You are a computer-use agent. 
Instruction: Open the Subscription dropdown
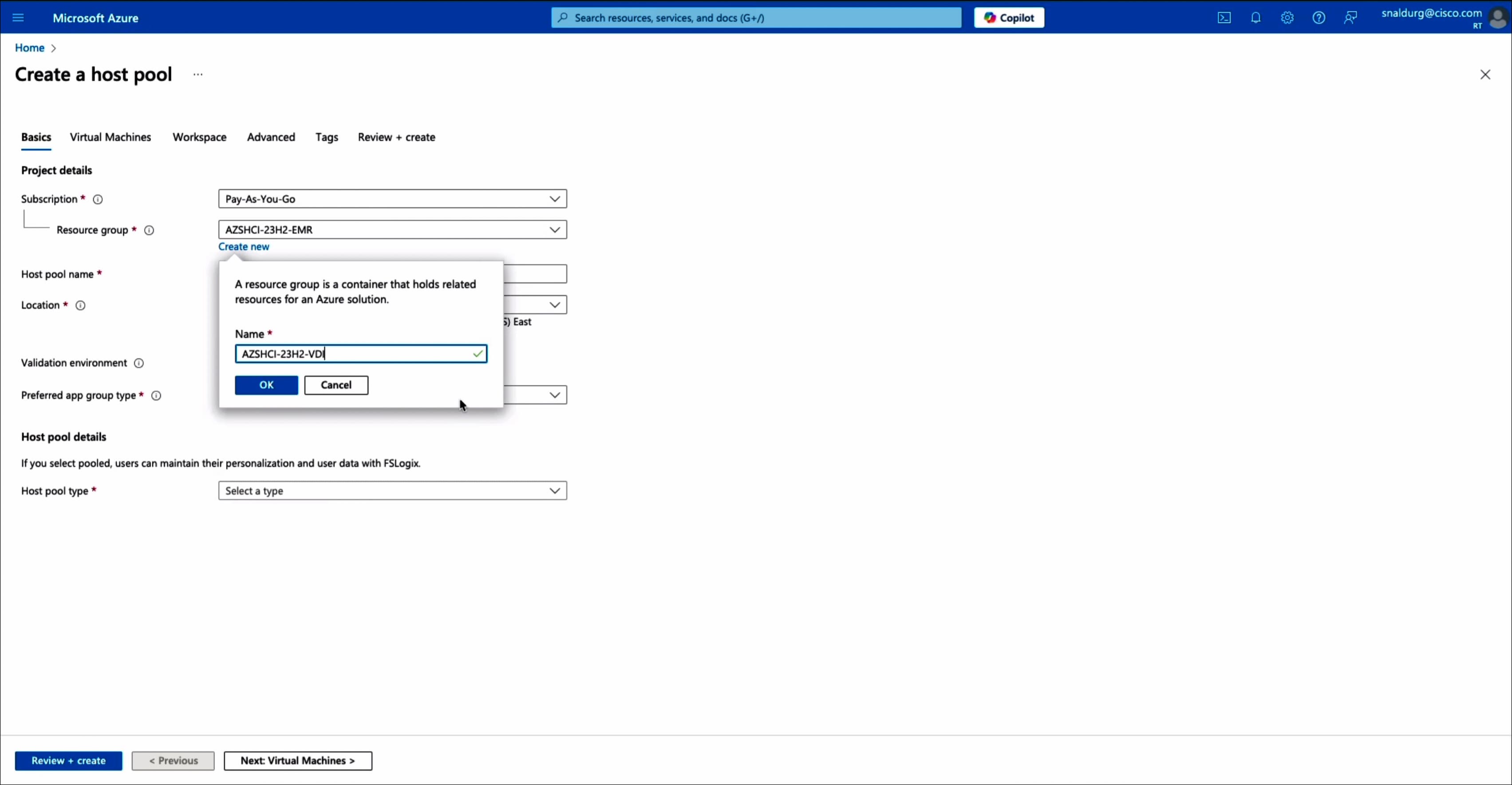coord(393,199)
